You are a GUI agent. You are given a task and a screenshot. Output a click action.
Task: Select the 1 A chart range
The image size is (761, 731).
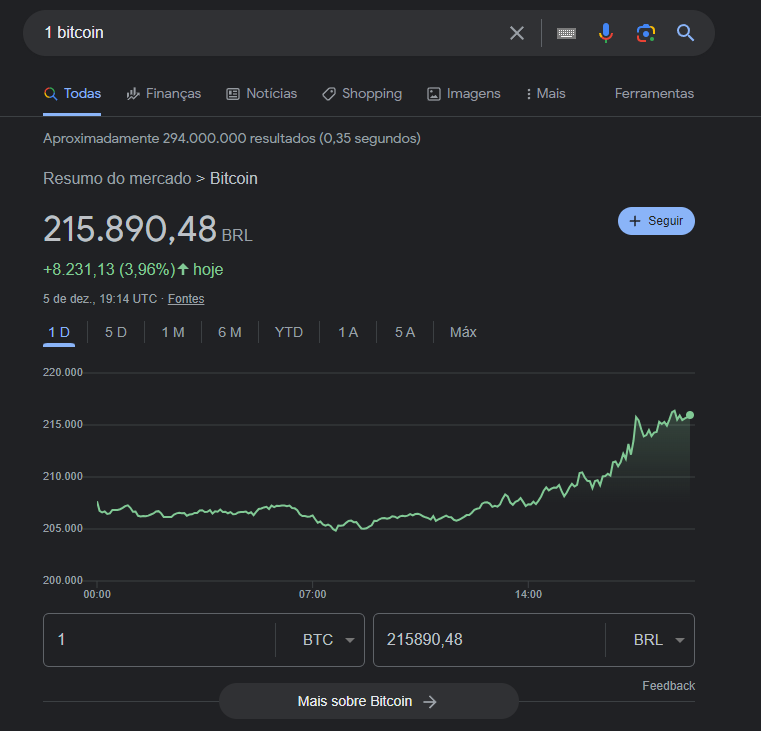(x=347, y=332)
